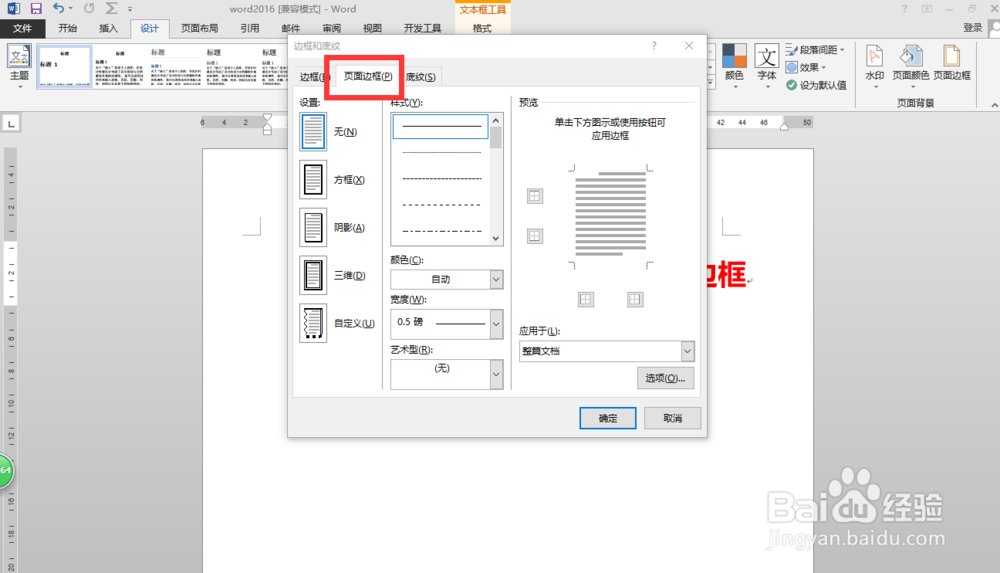Click the Undo arrow icon
Screen dimensions: 1000x573
[58, 8]
